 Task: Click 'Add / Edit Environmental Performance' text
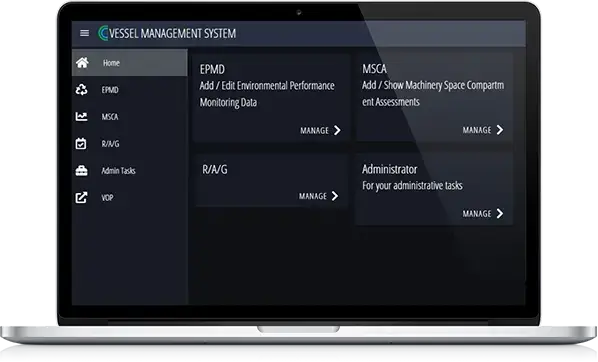coord(267,85)
